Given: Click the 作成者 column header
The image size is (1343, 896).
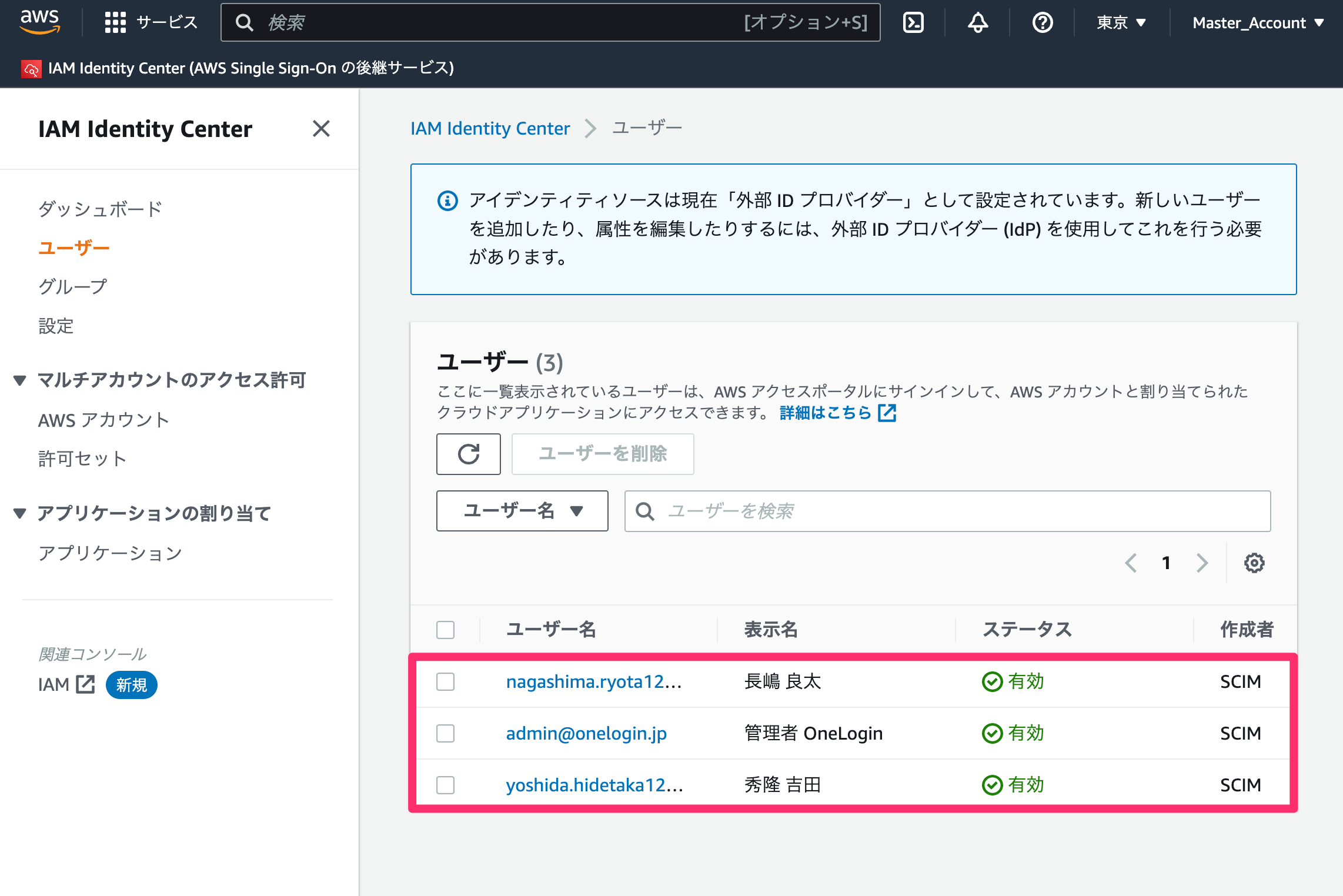Looking at the screenshot, I should pos(1247,630).
